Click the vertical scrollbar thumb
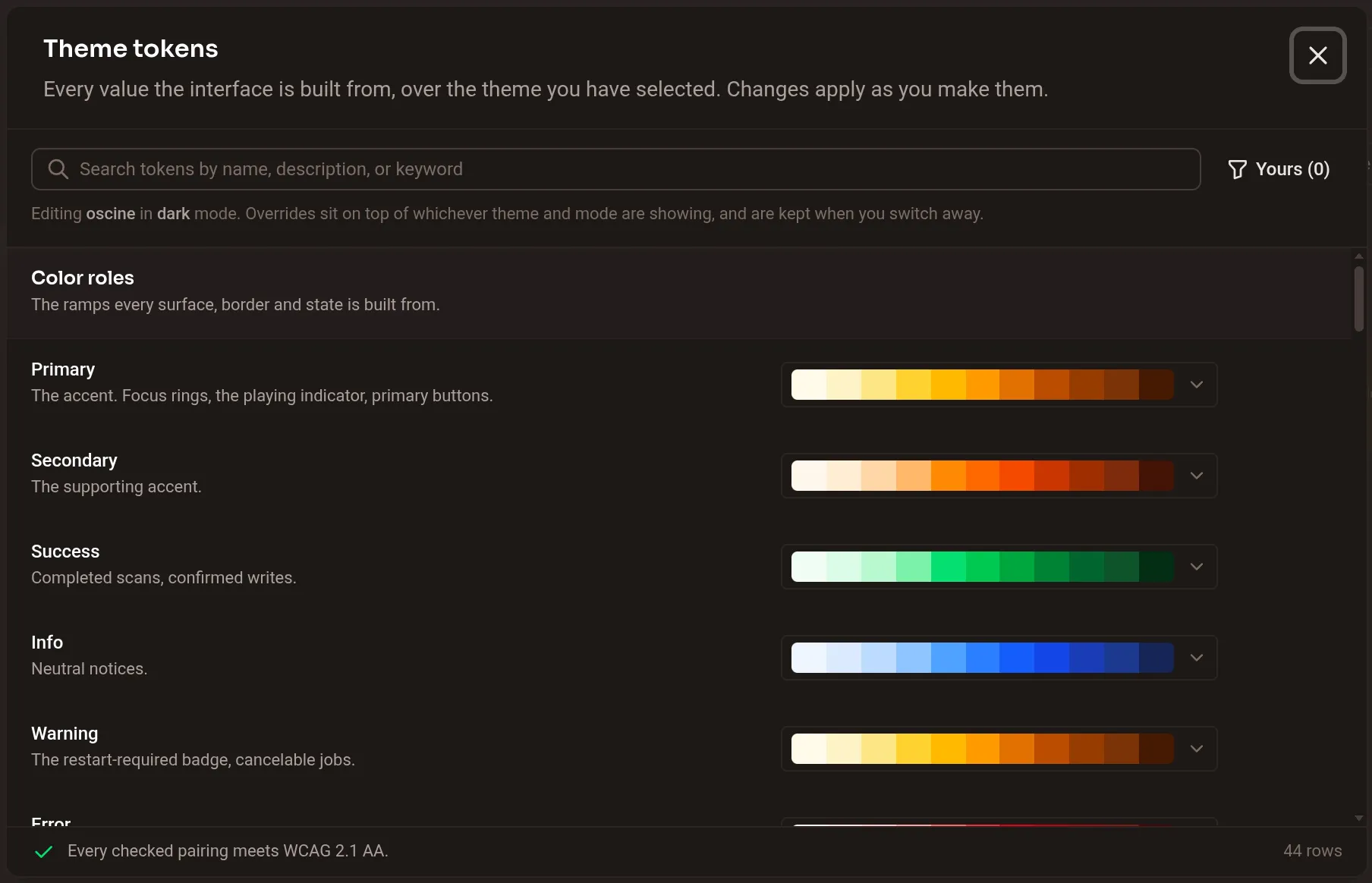The width and height of the screenshot is (1372, 883). click(x=1358, y=298)
